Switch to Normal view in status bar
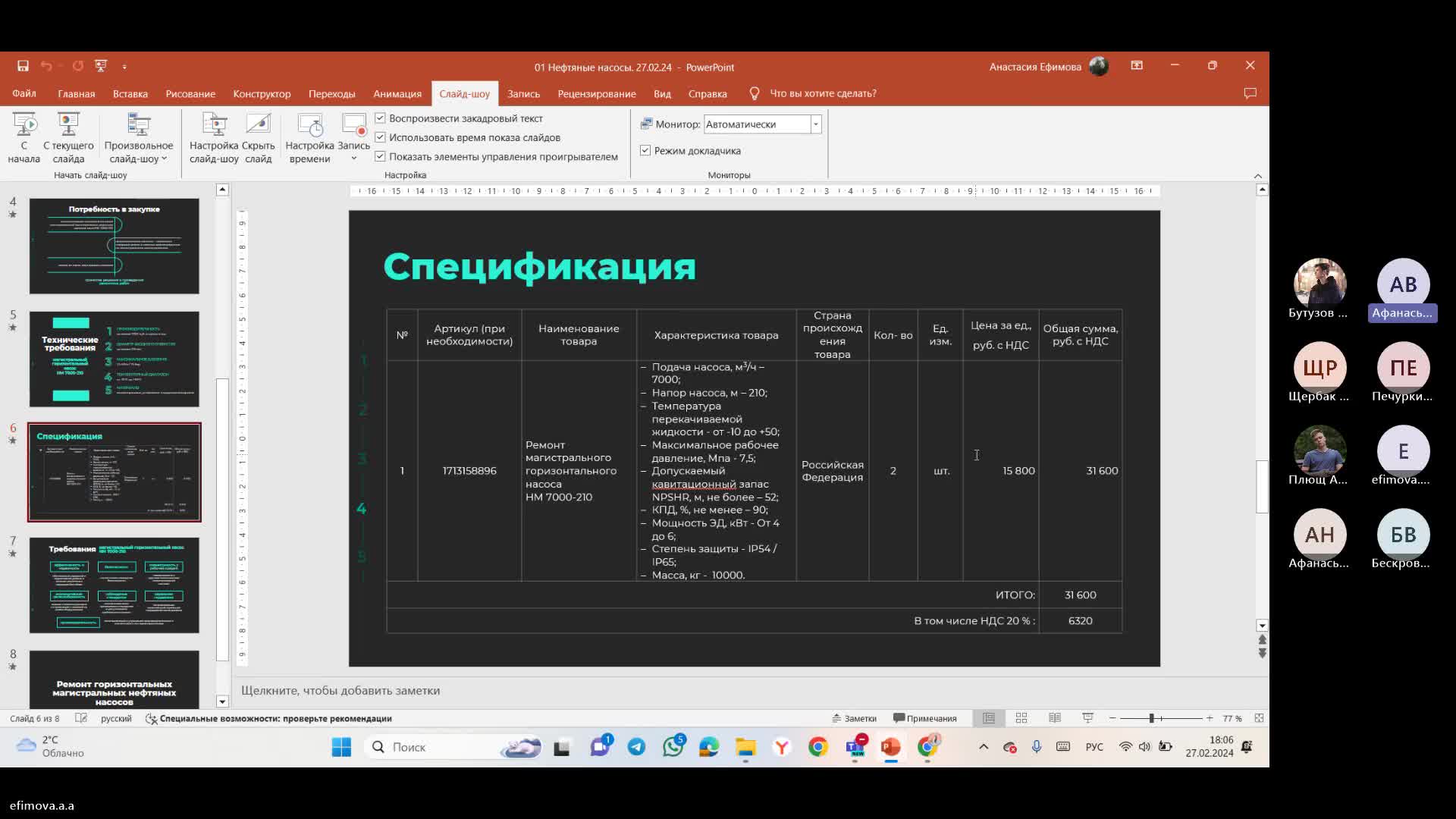 click(989, 718)
